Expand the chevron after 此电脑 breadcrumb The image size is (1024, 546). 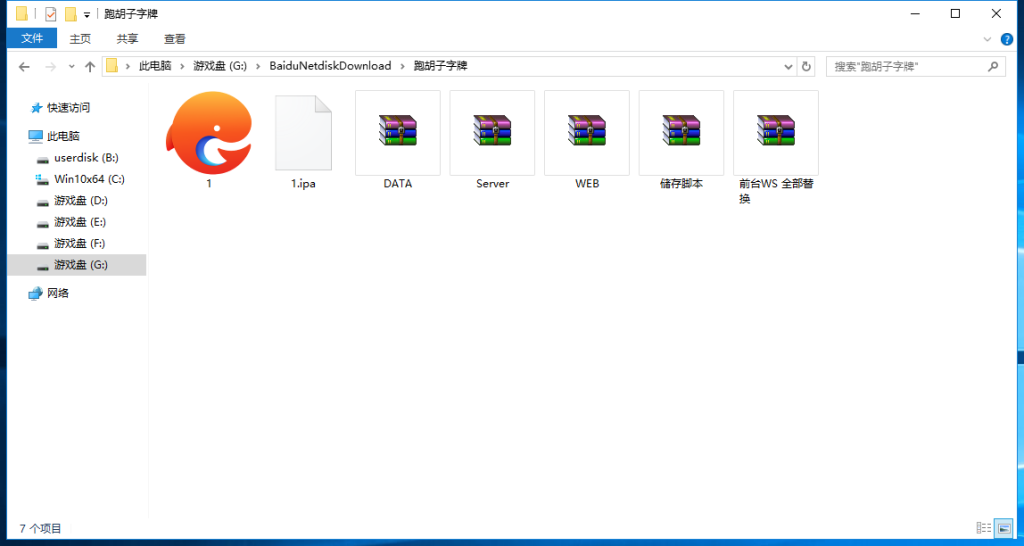tap(182, 66)
